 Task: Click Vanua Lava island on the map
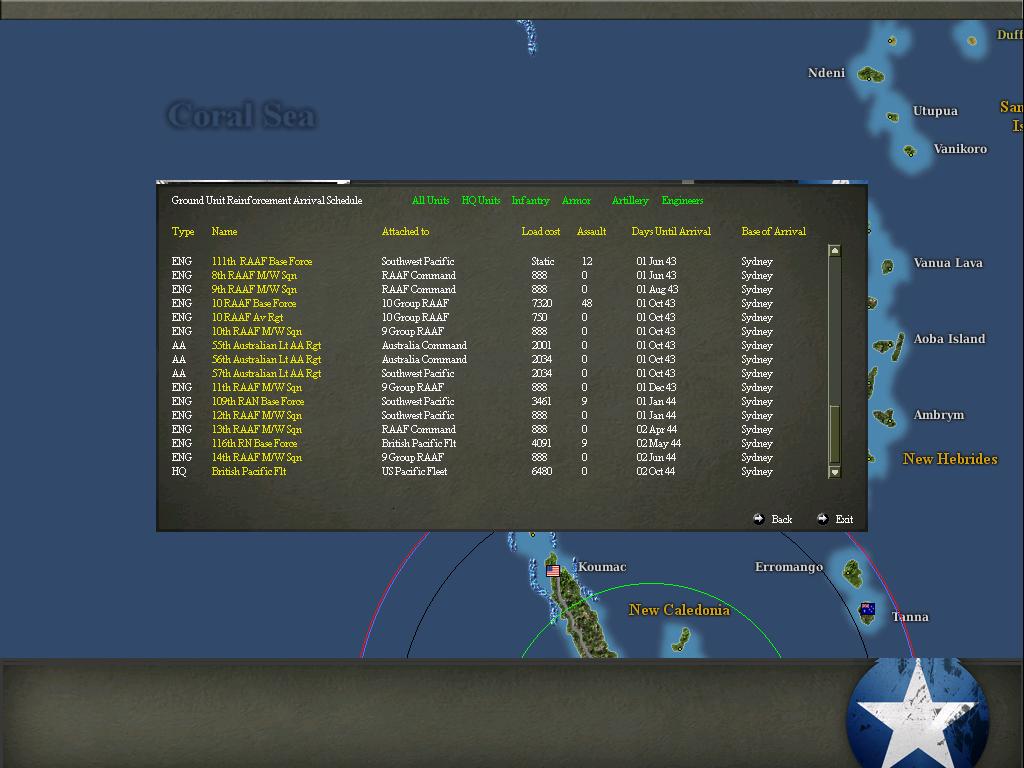(x=888, y=266)
